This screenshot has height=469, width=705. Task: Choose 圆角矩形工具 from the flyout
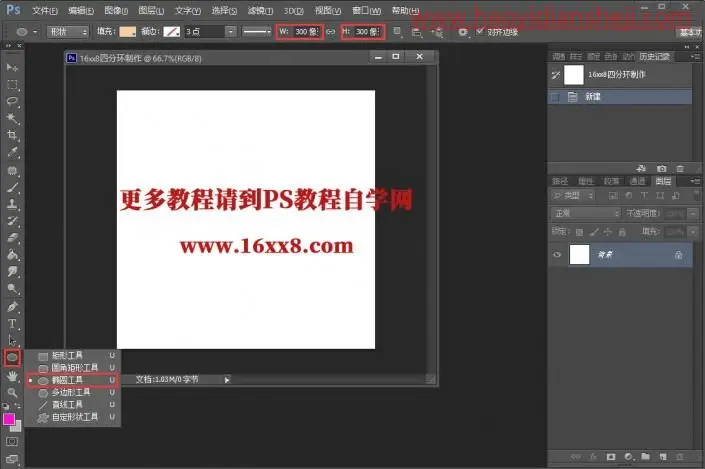73,368
